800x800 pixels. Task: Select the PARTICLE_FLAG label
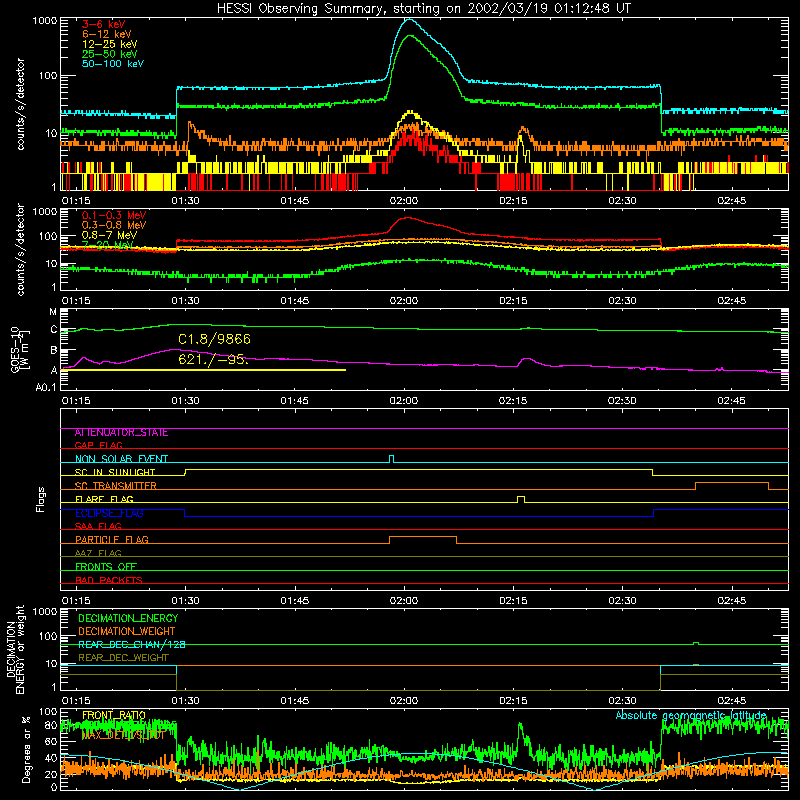pos(112,540)
